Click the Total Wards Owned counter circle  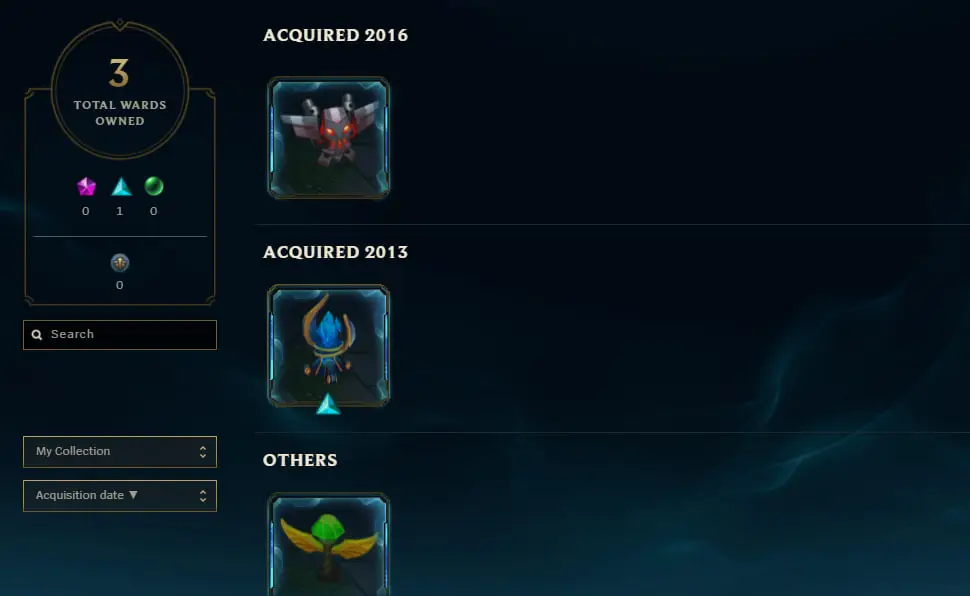tap(120, 90)
